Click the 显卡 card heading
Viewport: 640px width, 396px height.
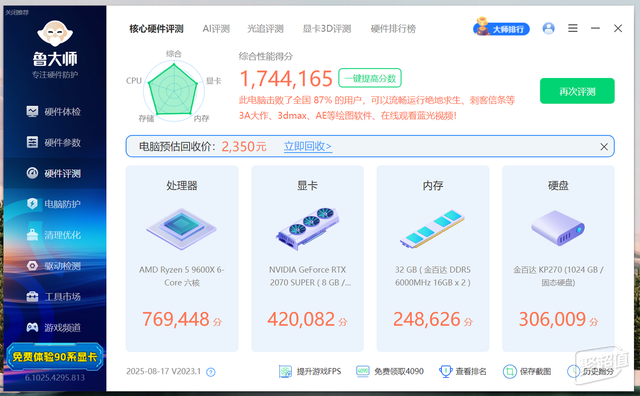pos(307,186)
